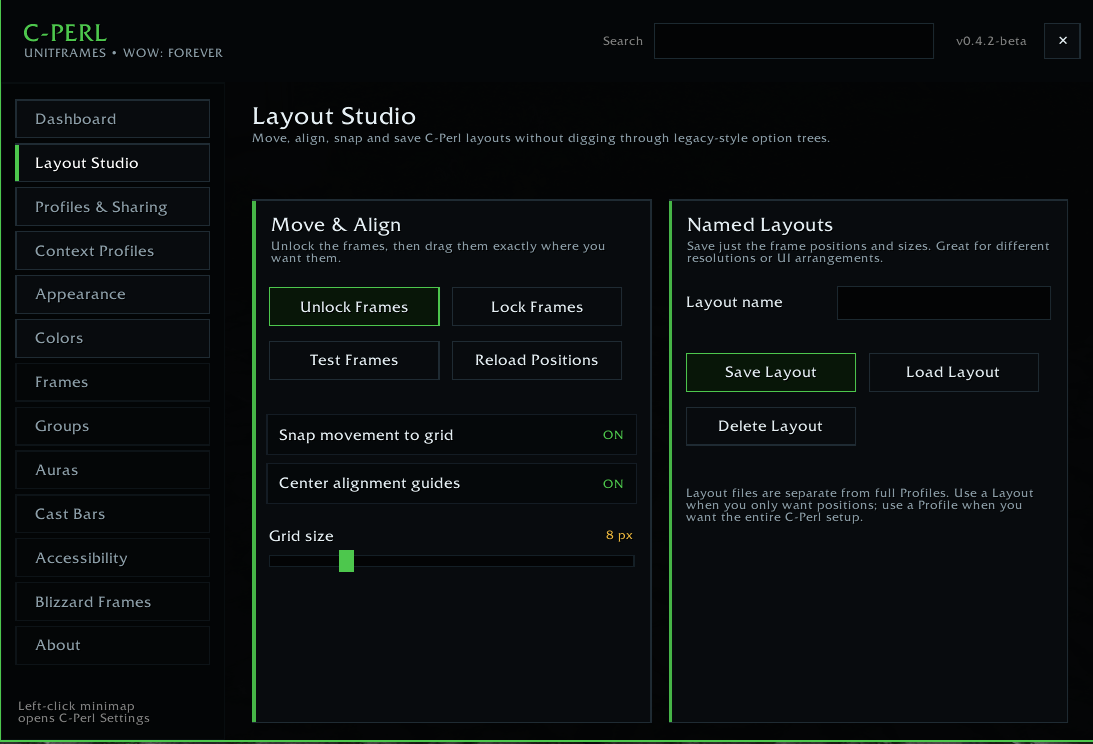1093x744 pixels.
Task: Switch to the Appearance section
Action: 112,294
